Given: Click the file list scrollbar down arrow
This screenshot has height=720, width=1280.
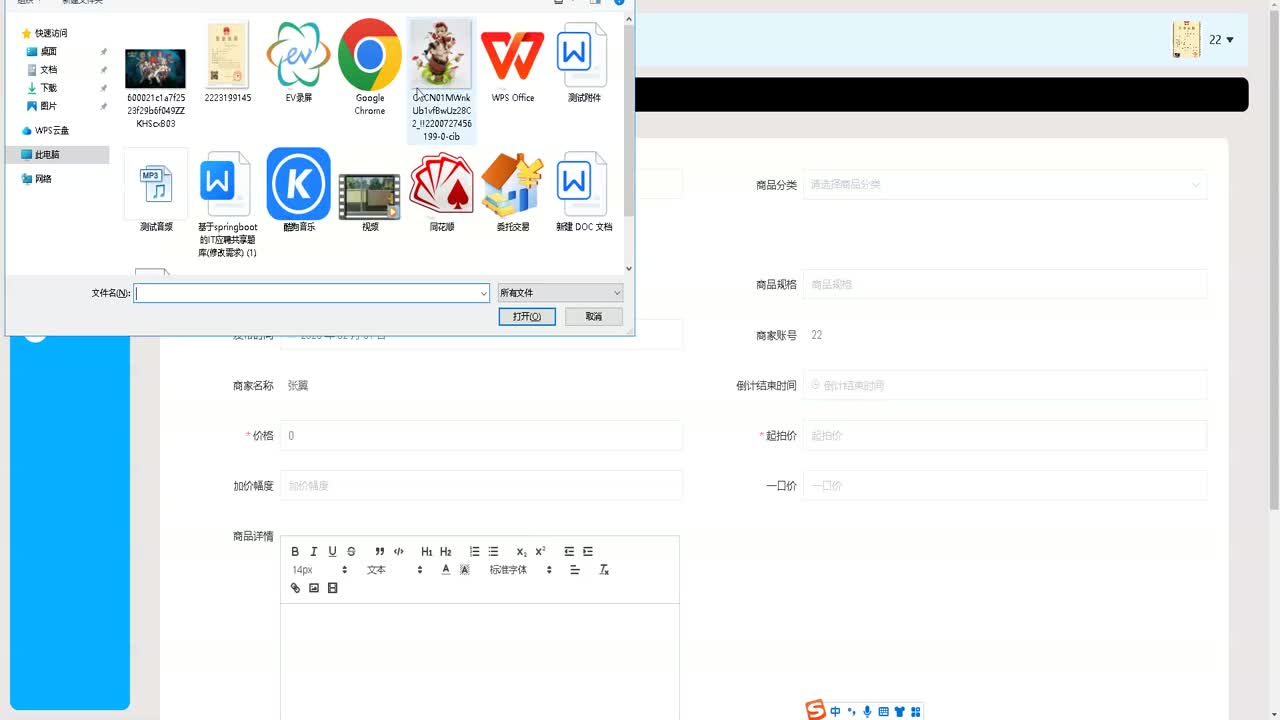Looking at the screenshot, I should click(x=629, y=268).
